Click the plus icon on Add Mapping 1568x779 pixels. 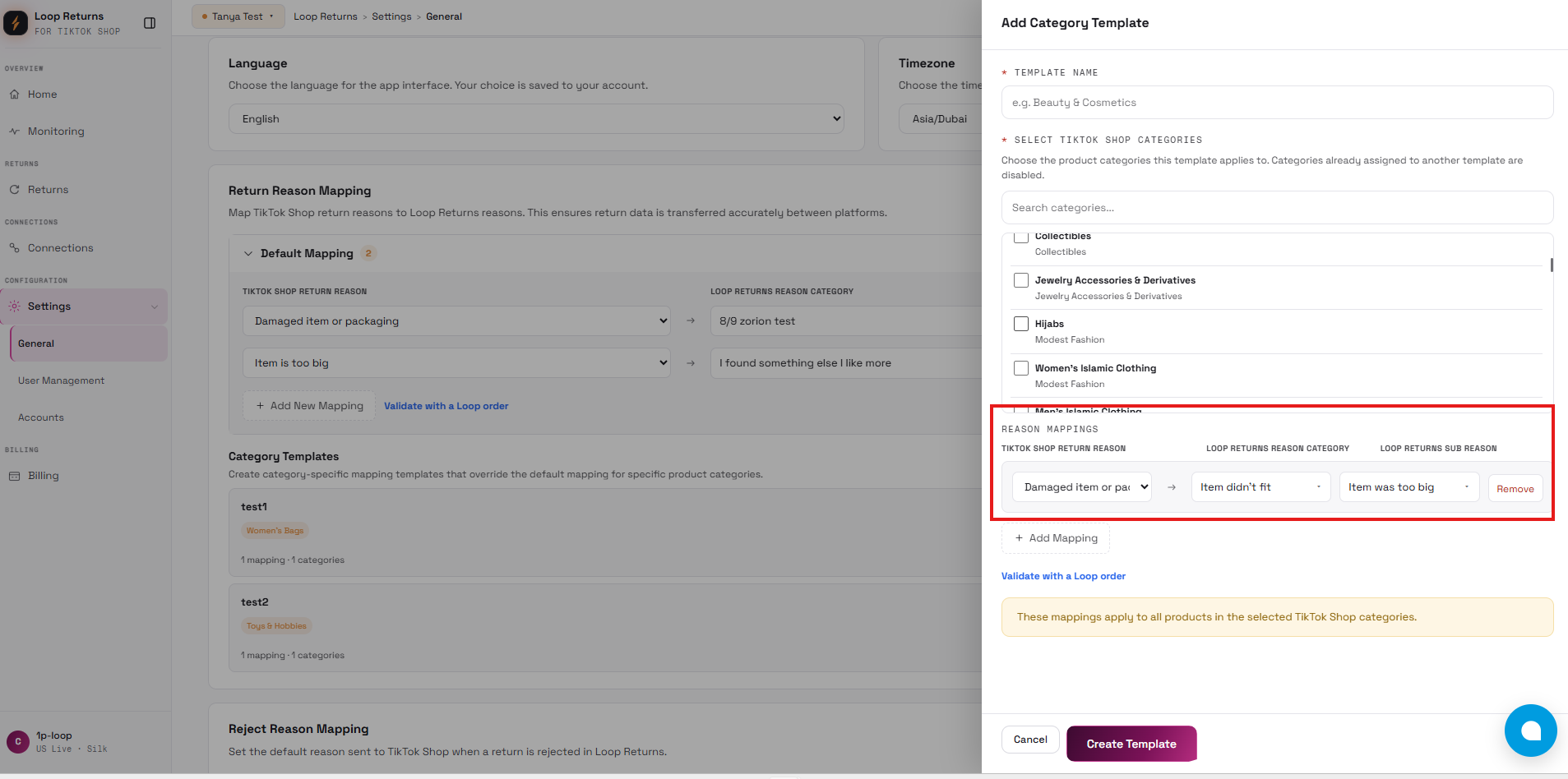click(1020, 538)
